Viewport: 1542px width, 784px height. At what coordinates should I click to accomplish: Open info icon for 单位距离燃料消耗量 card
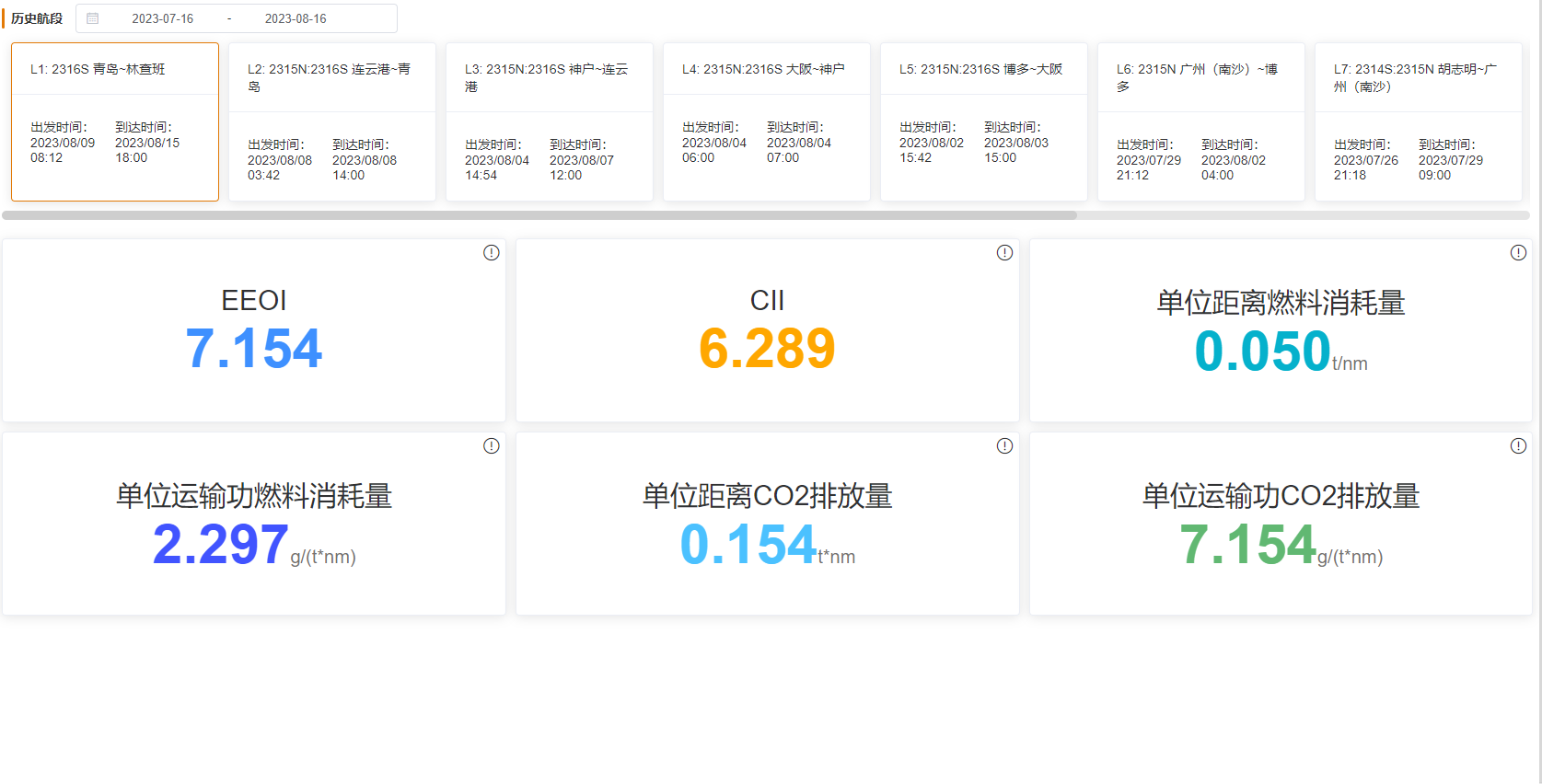click(x=1518, y=253)
